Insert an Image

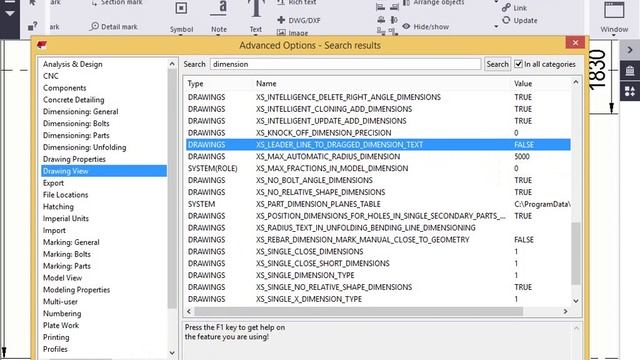(293, 33)
